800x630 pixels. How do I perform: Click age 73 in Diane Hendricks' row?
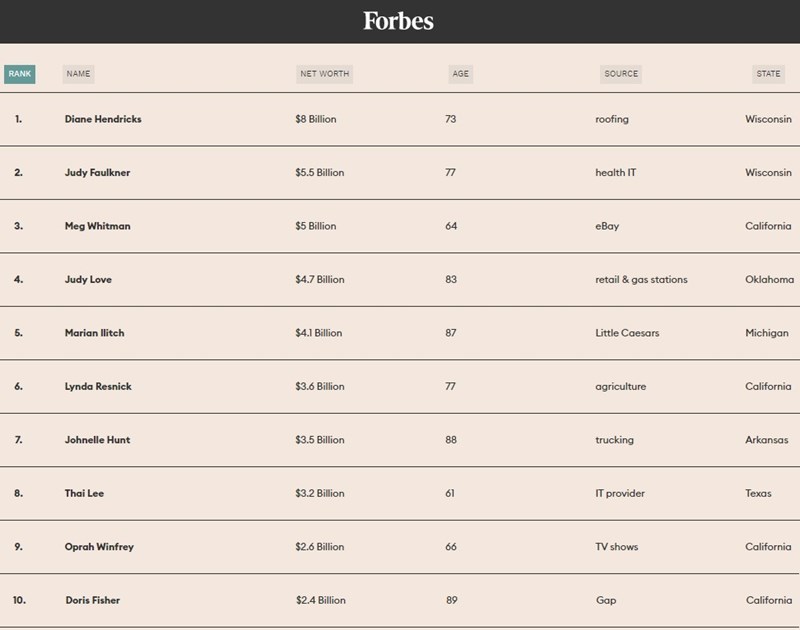tap(451, 119)
